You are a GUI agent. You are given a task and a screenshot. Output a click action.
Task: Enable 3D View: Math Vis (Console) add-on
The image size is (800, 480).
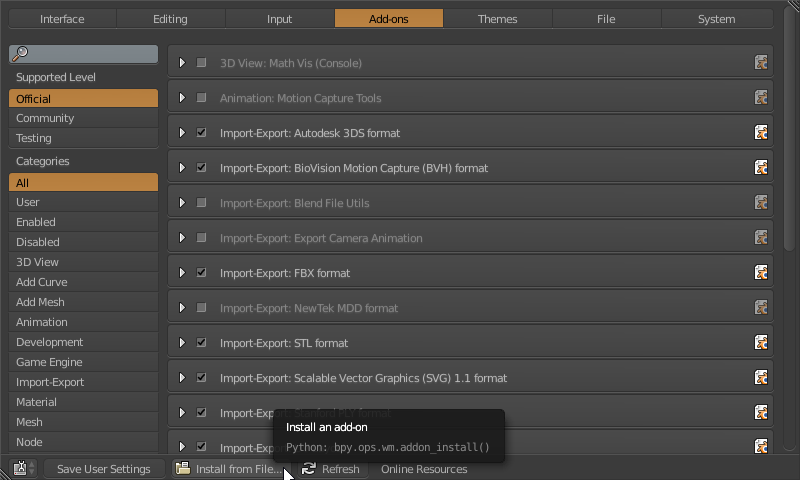pos(202,63)
